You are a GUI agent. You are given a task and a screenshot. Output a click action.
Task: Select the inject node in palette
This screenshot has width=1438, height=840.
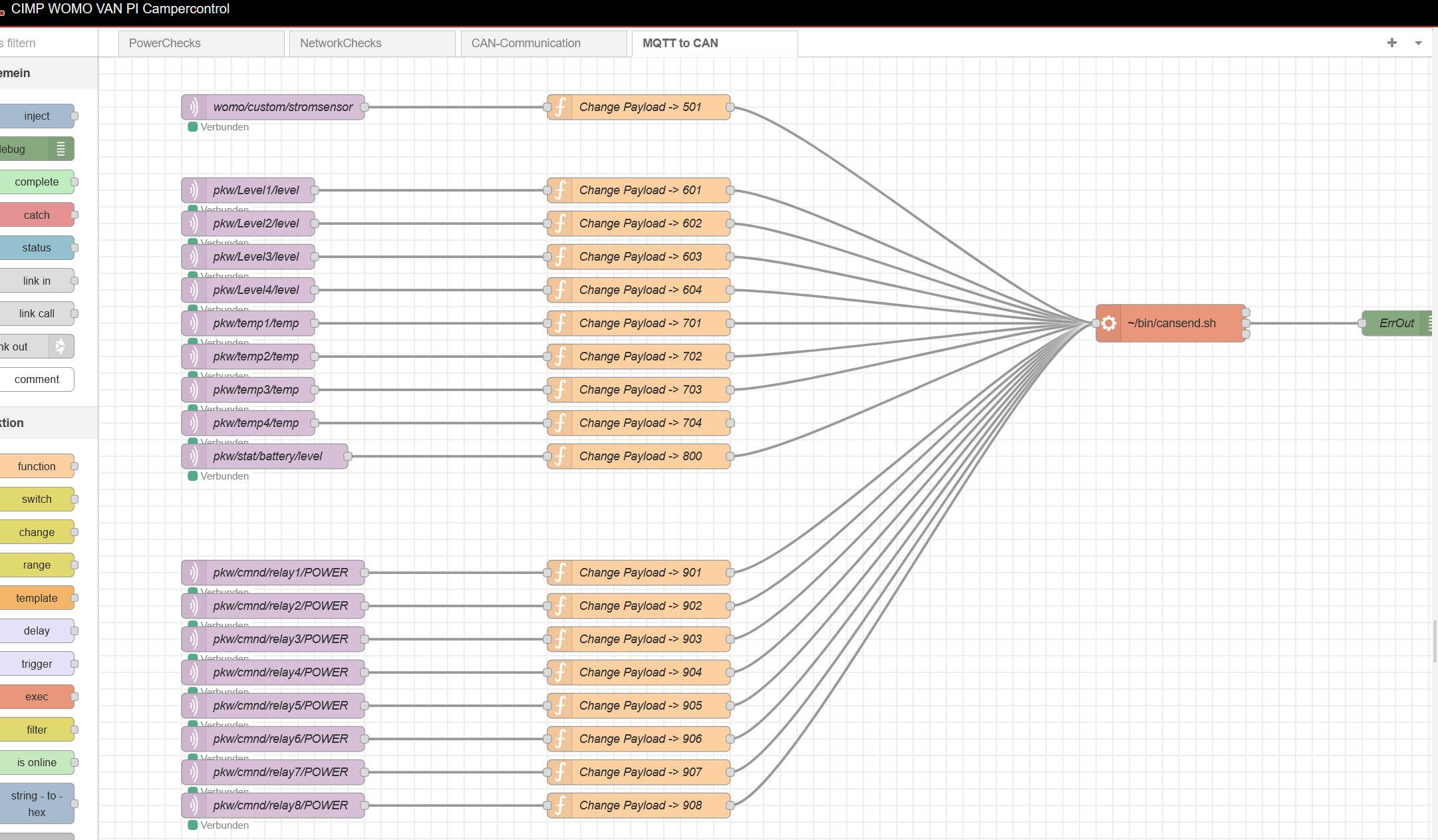point(37,116)
